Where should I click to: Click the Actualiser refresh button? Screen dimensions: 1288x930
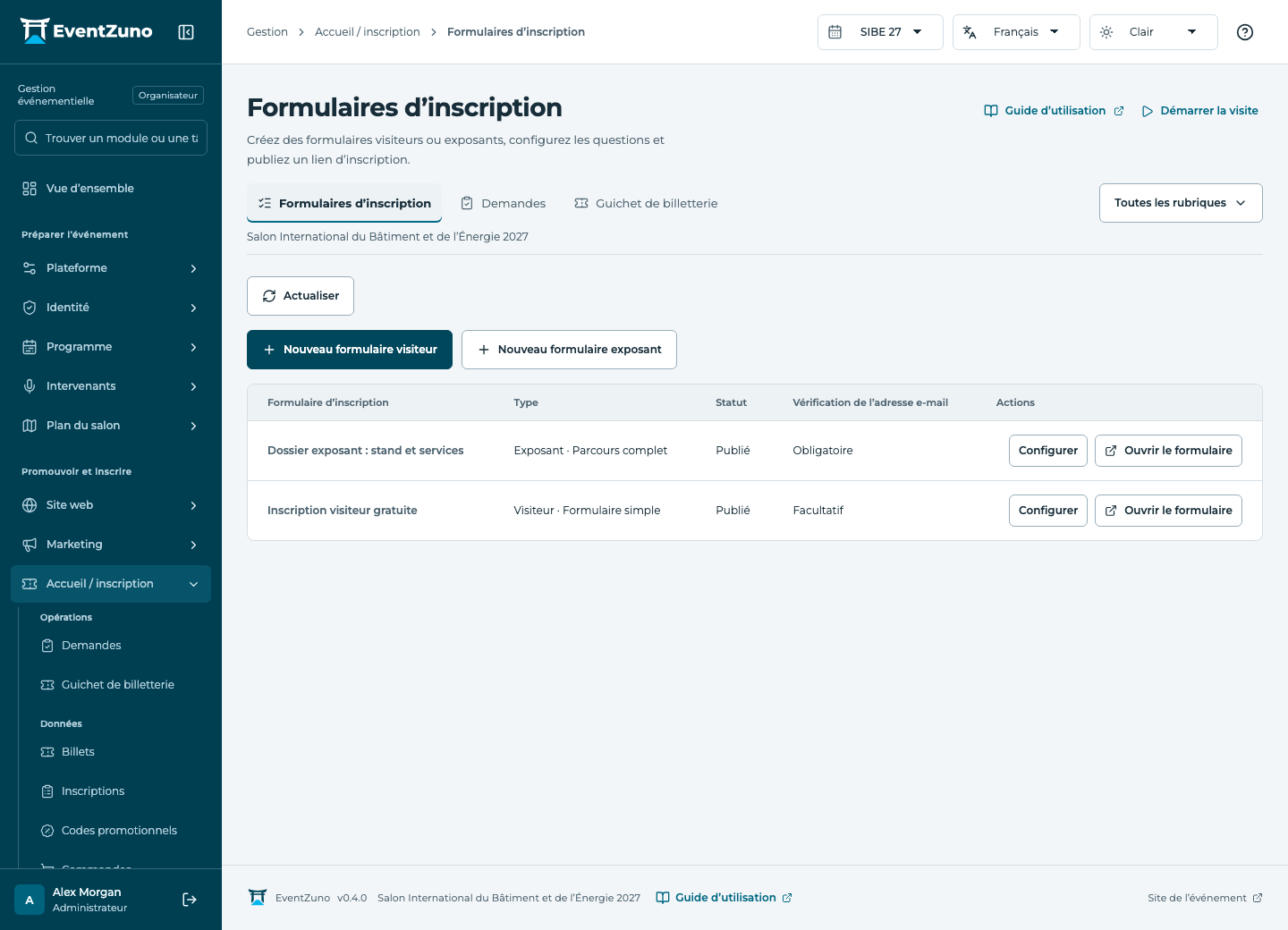301,296
